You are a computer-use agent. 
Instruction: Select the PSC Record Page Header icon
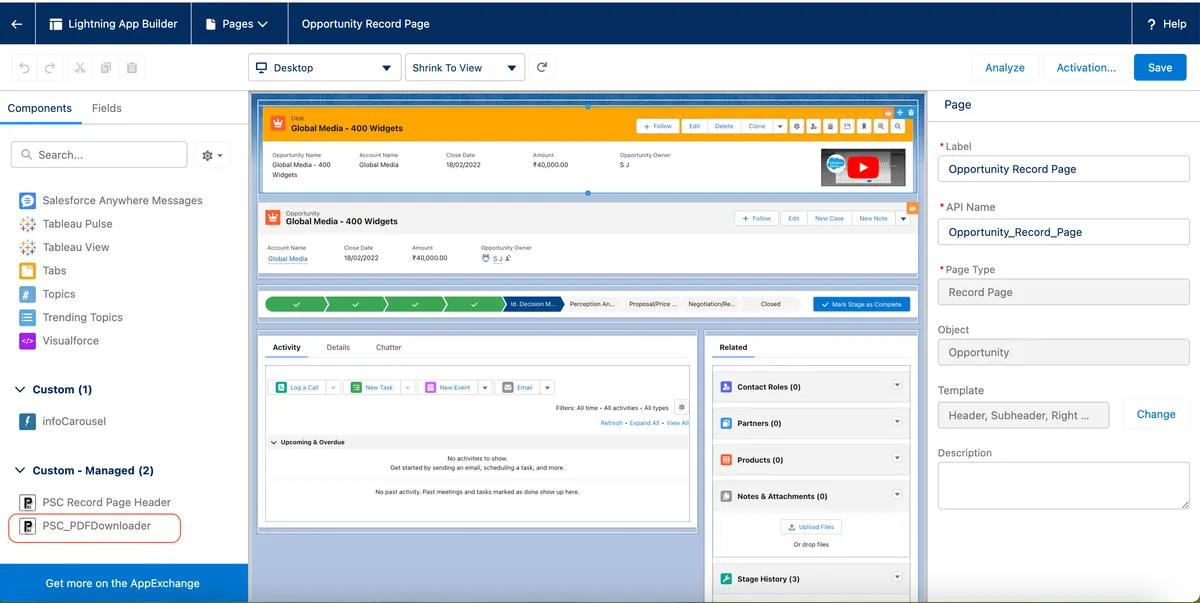pos(27,502)
